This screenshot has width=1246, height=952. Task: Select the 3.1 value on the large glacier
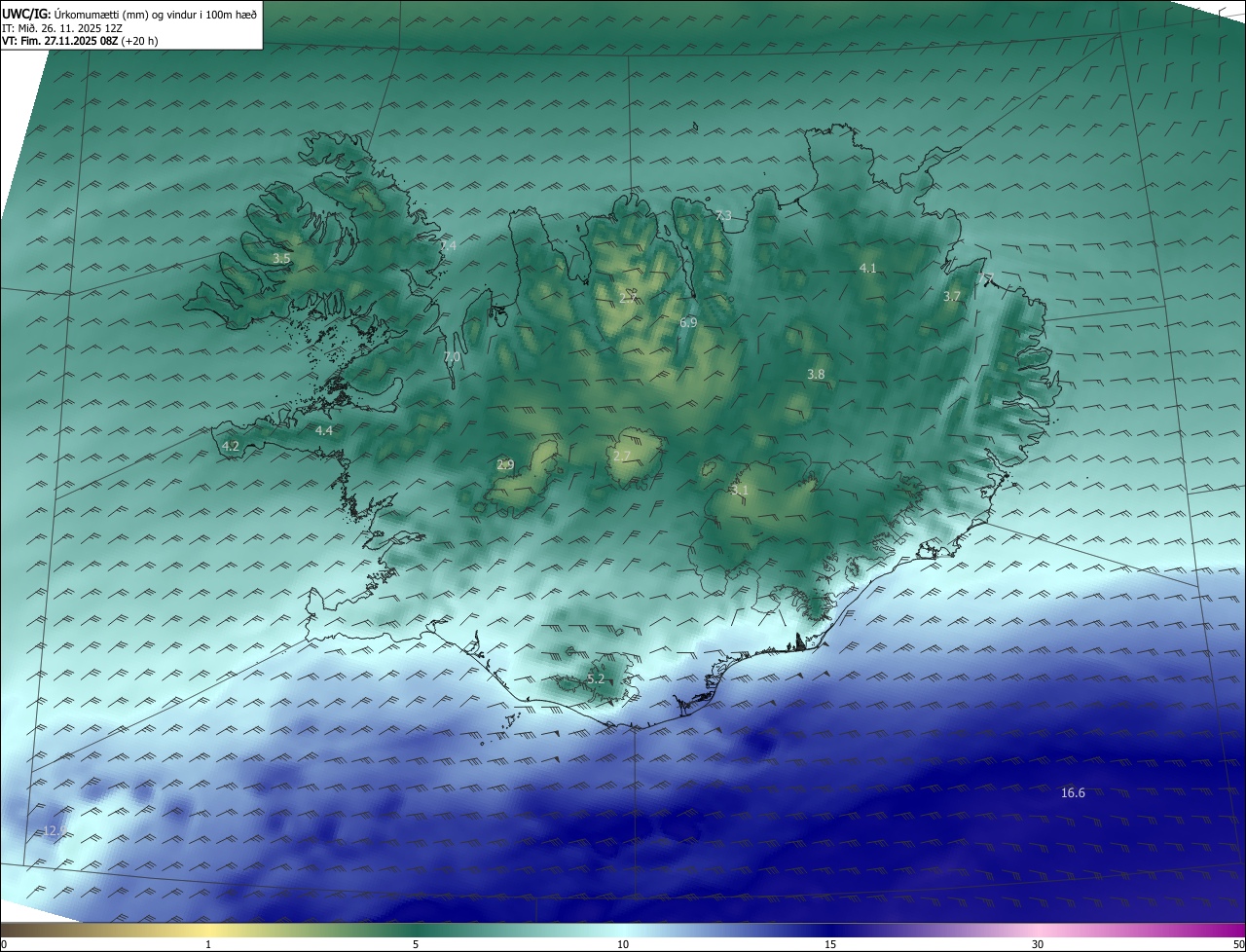tap(740, 491)
